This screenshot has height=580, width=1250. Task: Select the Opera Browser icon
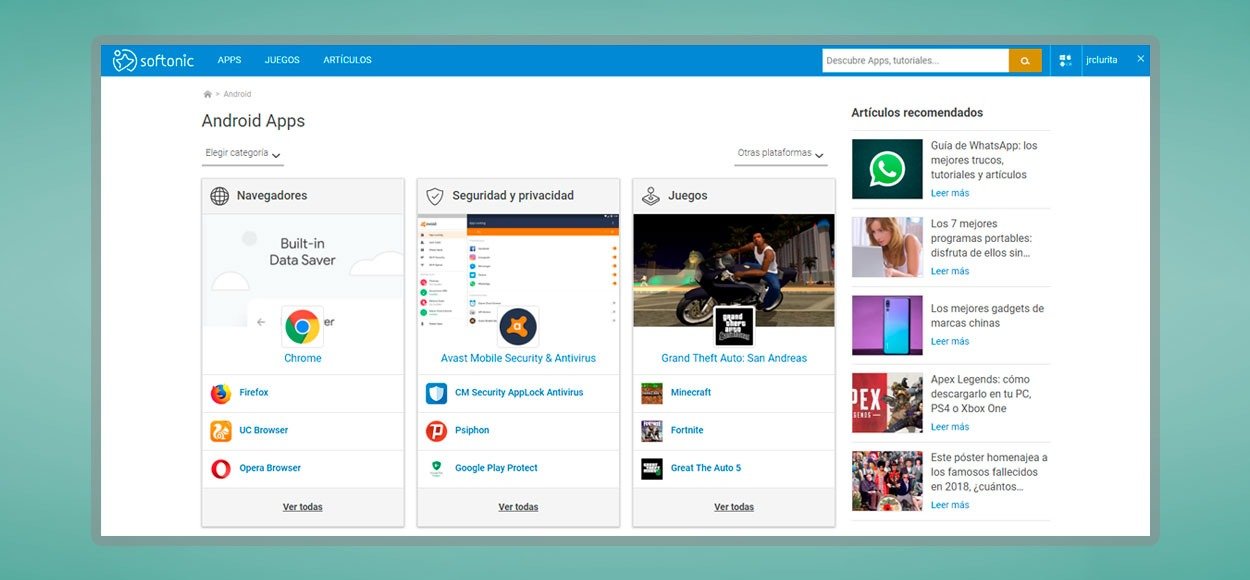coord(221,469)
